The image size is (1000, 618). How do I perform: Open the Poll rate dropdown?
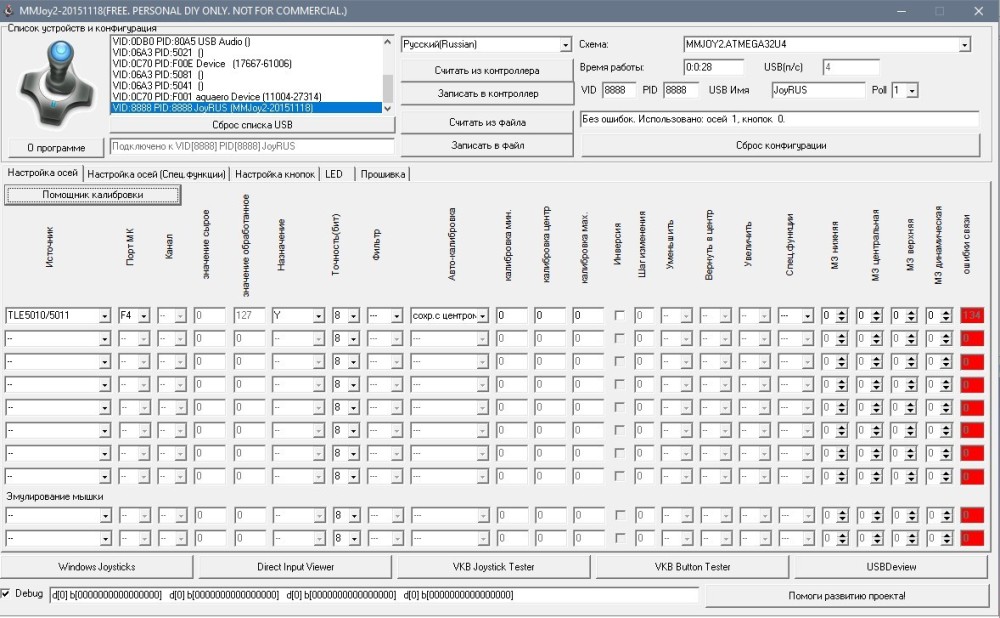(x=911, y=91)
